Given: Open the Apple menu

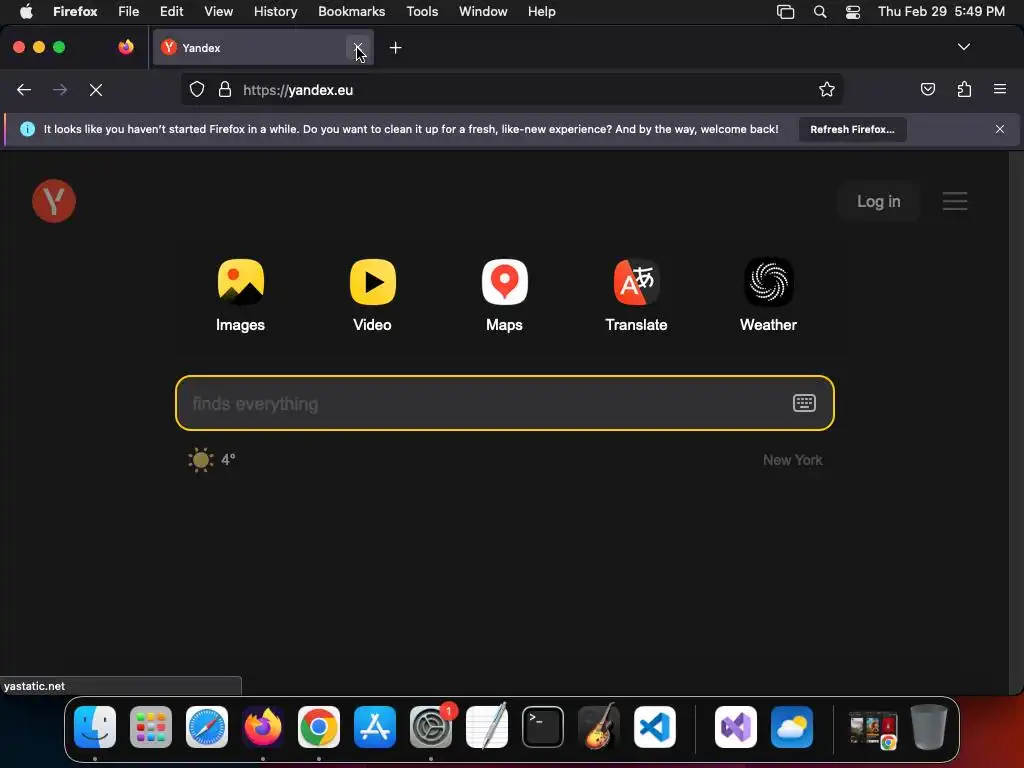Looking at the screenshot, I should [x=26, y=11].
